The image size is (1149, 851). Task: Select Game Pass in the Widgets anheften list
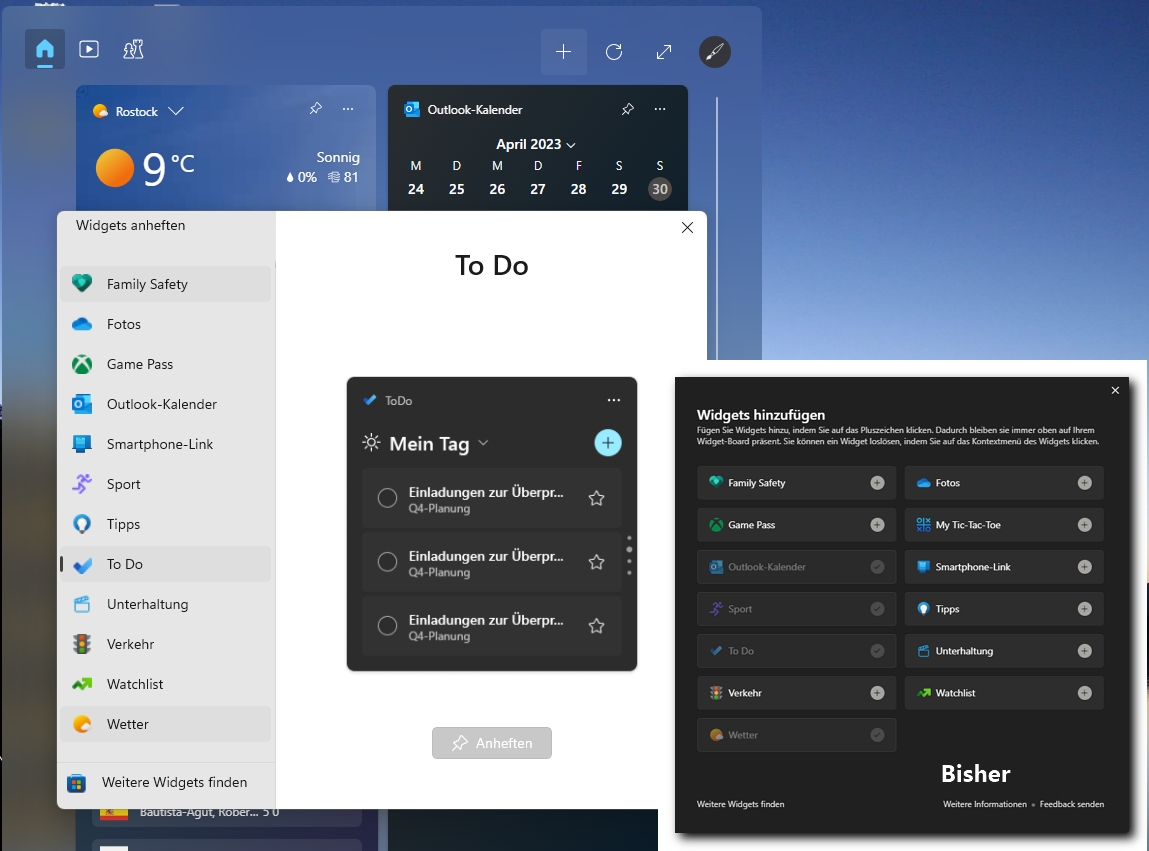166,364
